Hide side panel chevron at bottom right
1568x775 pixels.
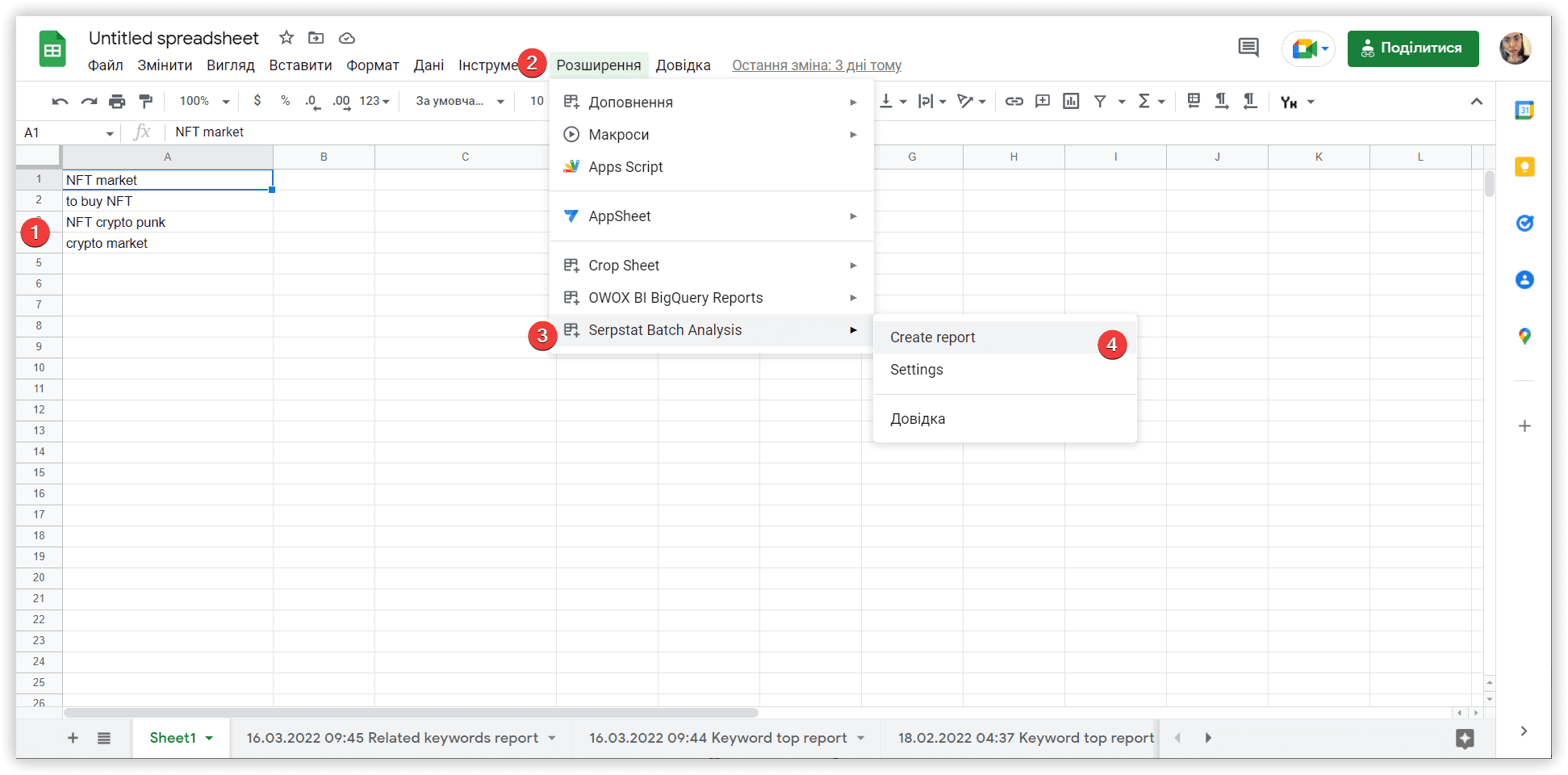click(x=1524, y=731)
